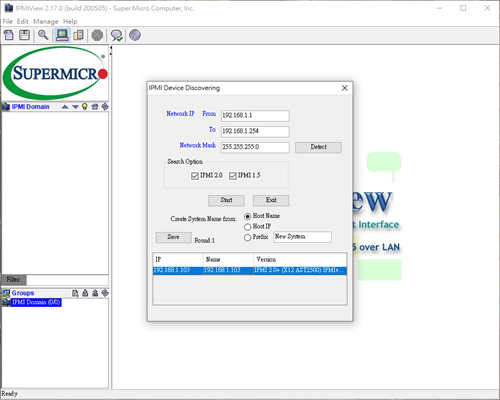Click the Groups panel header icon
Image resolution: width=500 pixels, height=400 pixels.
[x=6, y=293]
